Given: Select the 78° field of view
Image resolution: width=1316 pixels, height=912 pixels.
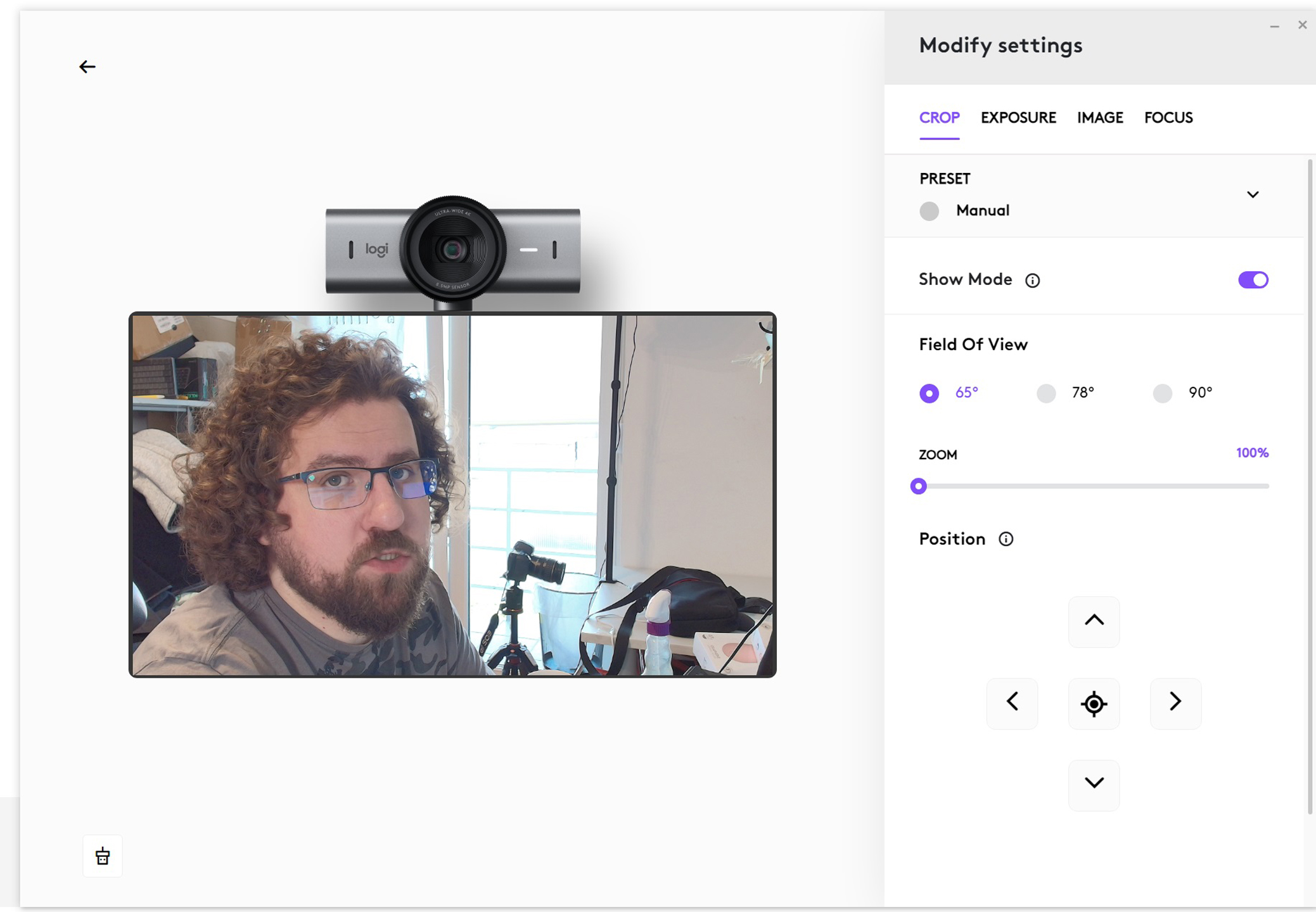Looking at the screenshot, I should (1046, 393).
